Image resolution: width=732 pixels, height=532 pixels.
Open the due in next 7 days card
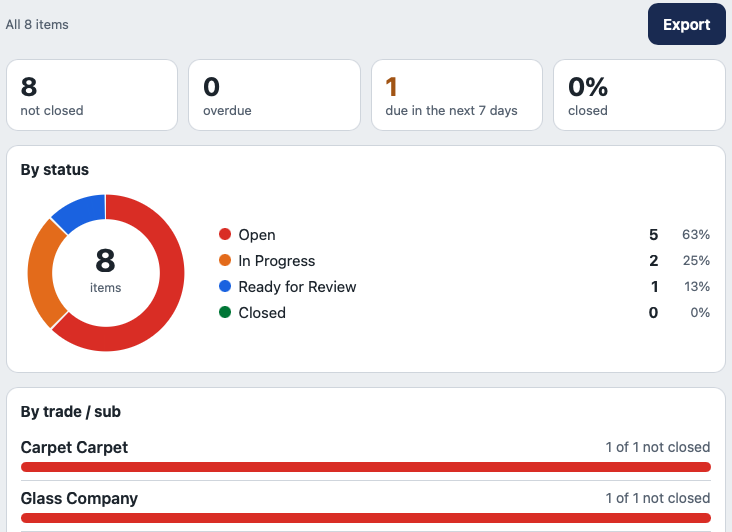click(x=457, y=95)
